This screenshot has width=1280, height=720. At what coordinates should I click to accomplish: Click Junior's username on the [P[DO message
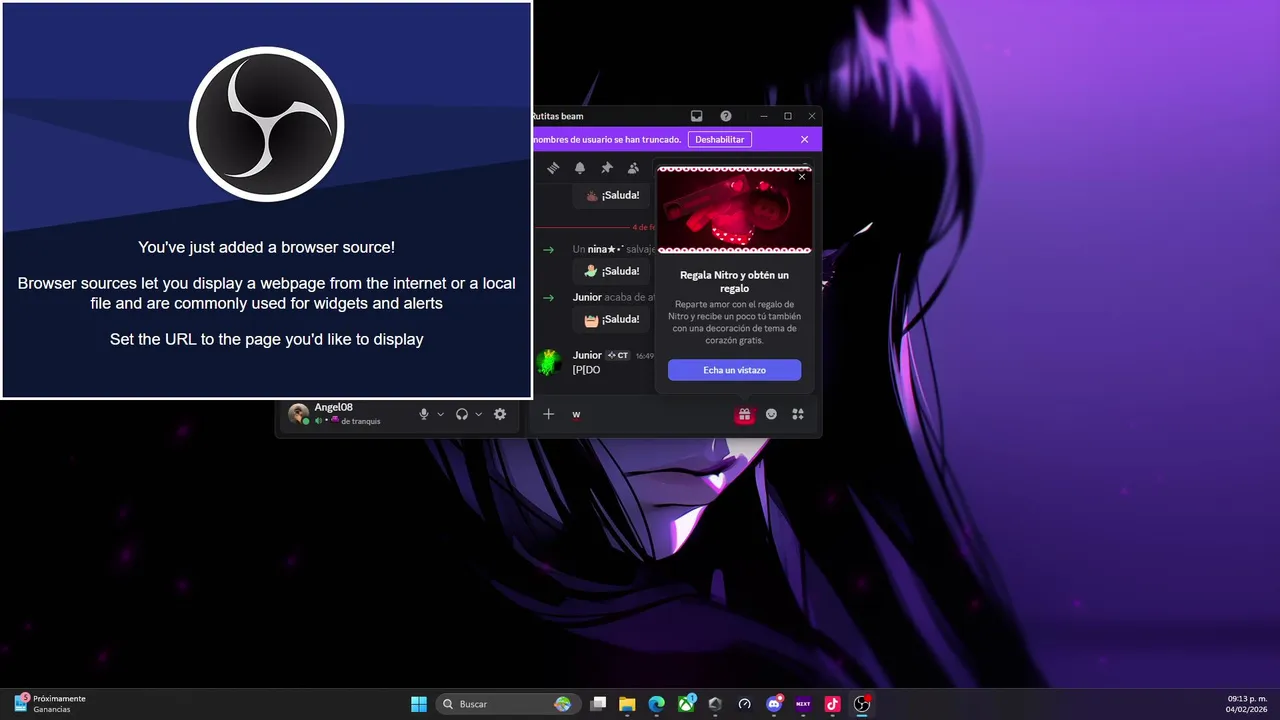pyautogui.click(x=587, y=355)
